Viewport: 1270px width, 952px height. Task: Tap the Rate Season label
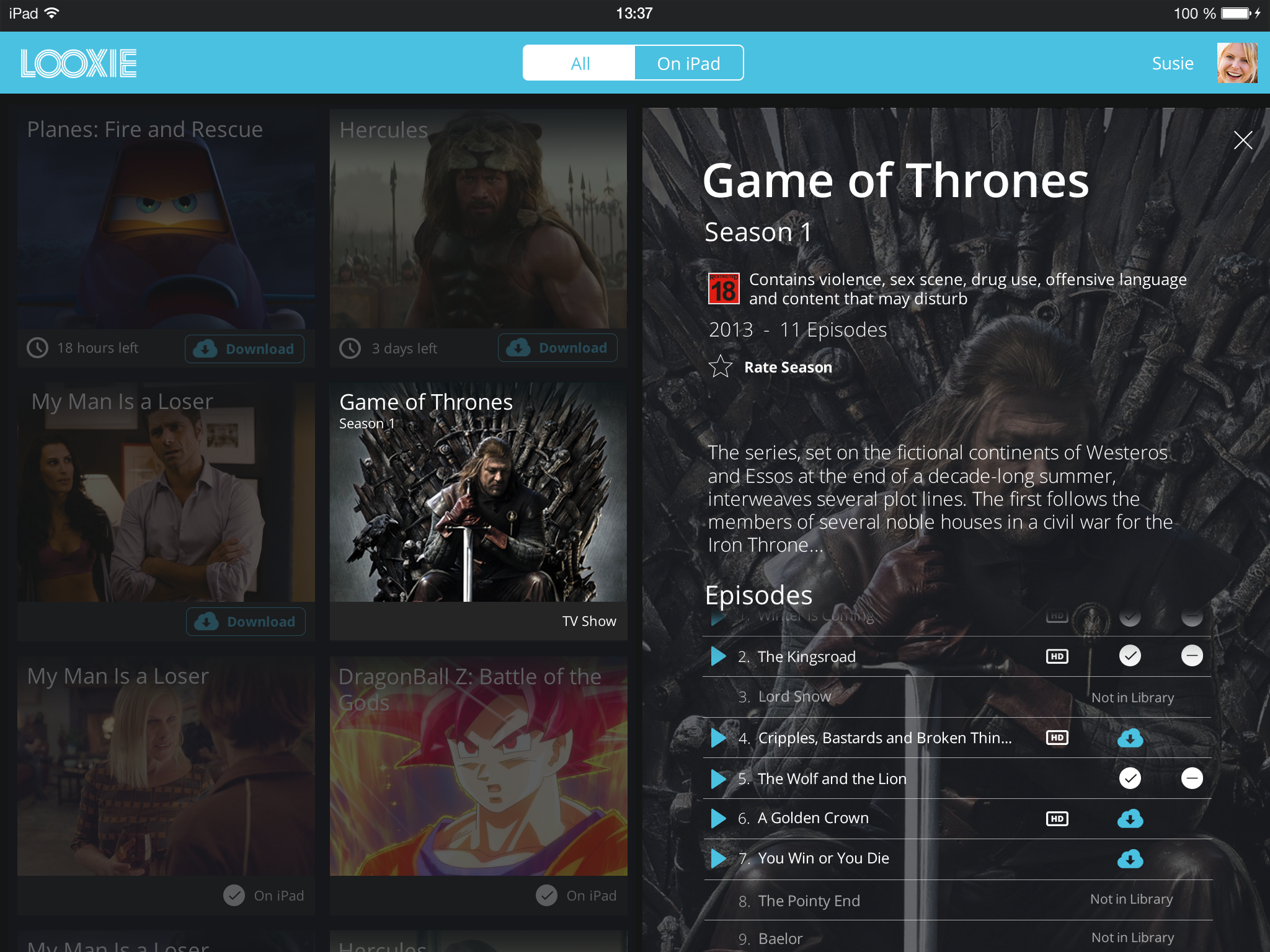[x=788, y=368]
